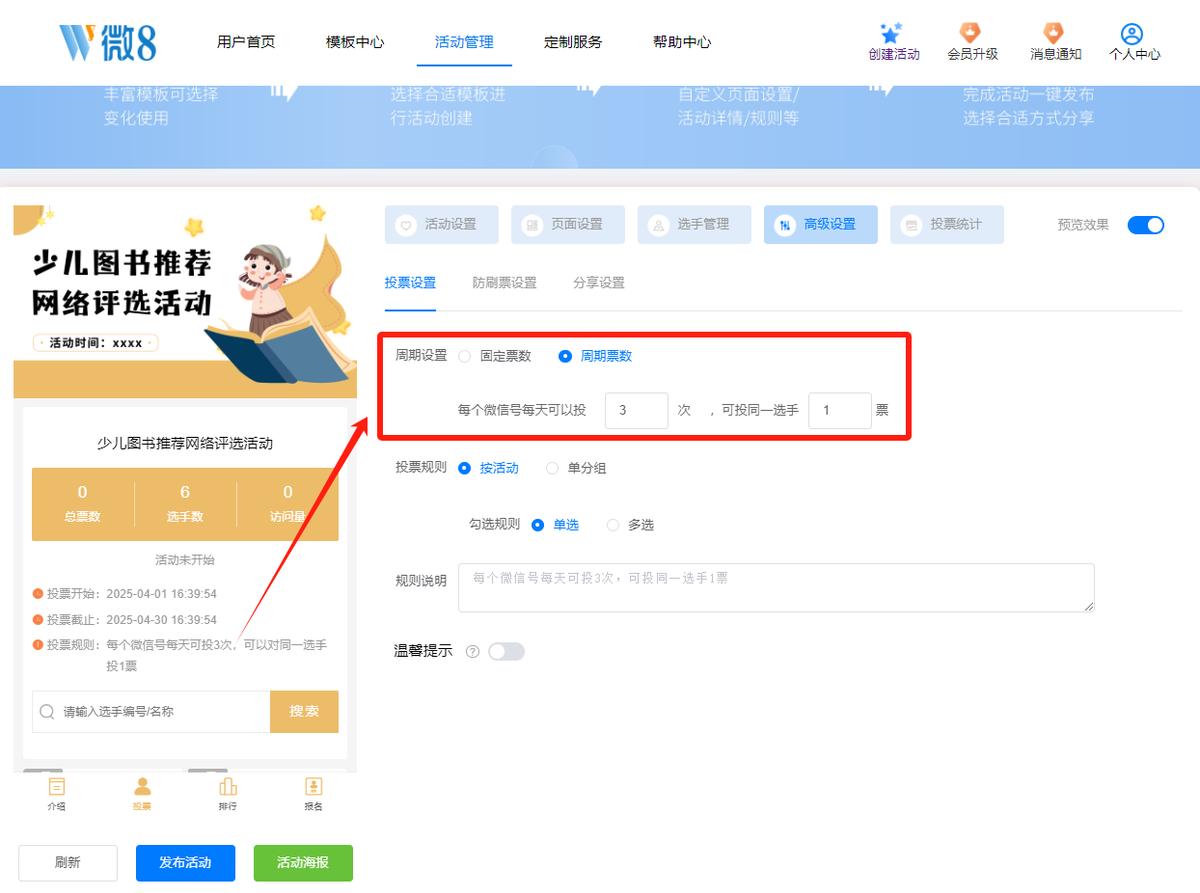This screenshot has height=893, width=1200.
Task: Click the 投票开始 date line
Action: (125, 594)
